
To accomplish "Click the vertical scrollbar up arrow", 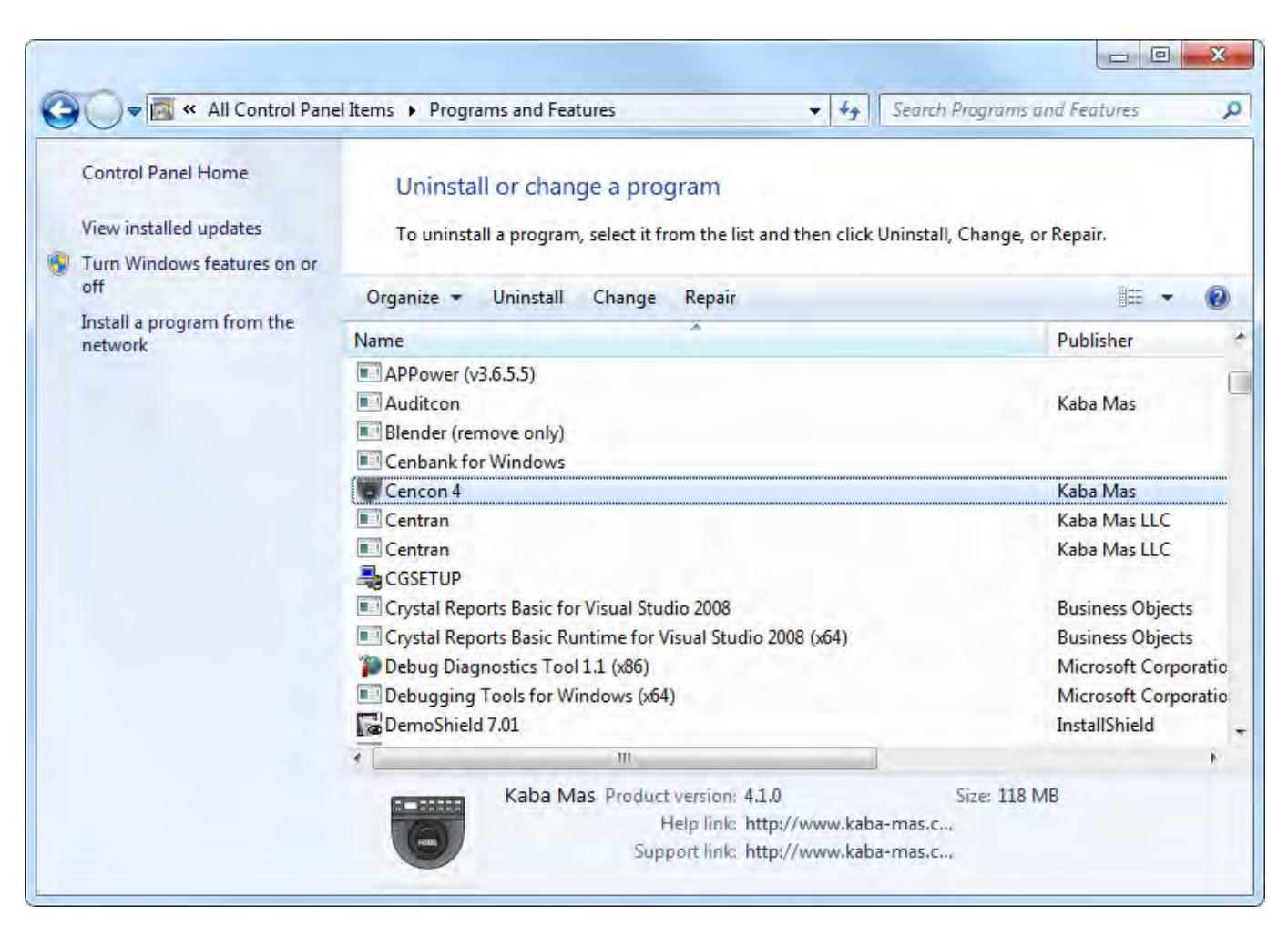I will coord(1239,338).
